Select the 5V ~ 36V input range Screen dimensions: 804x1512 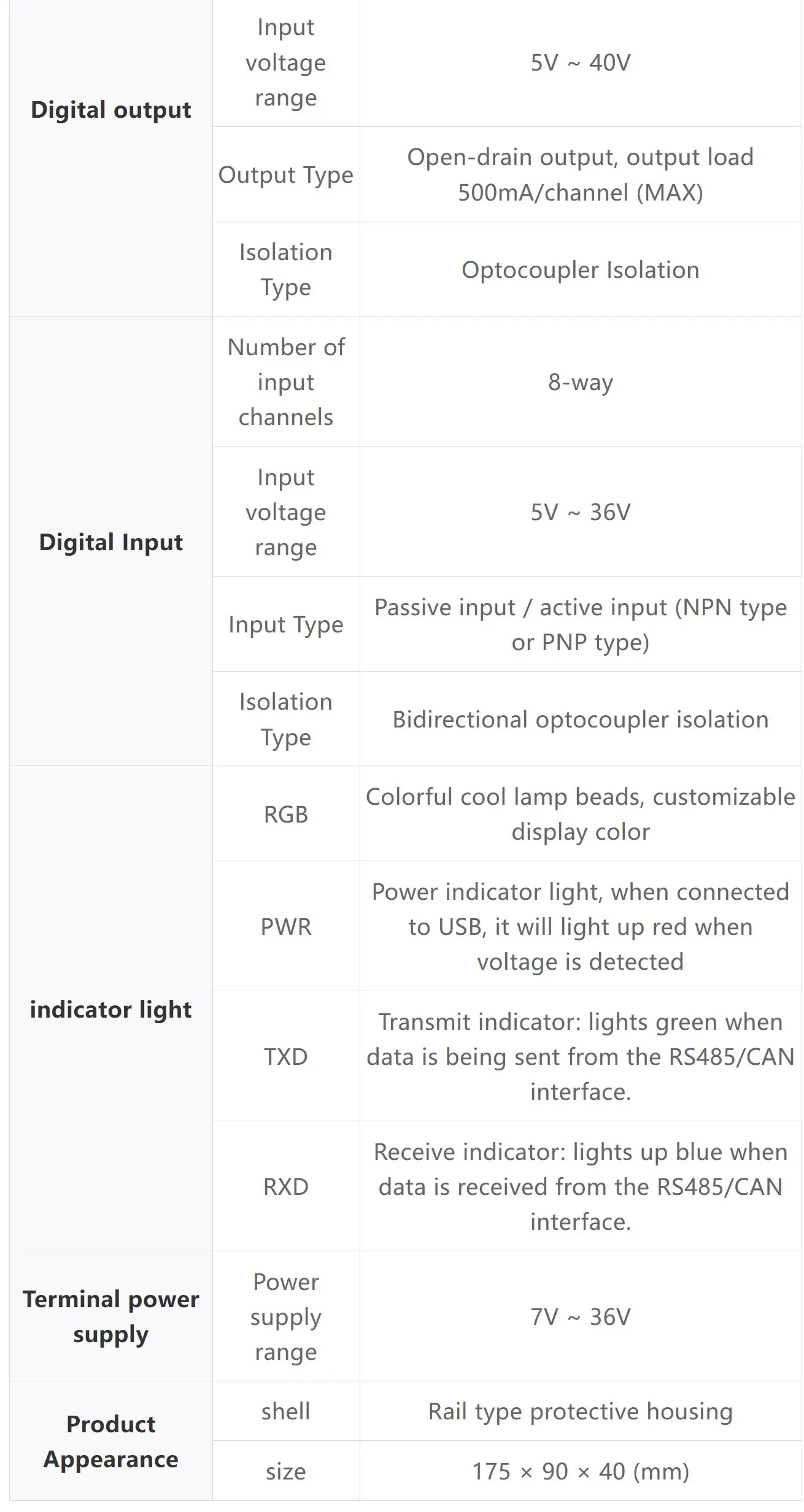point(581,512)
